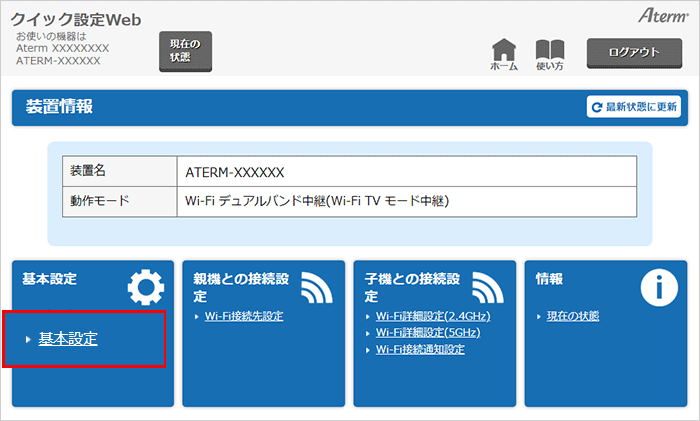Click the gear icon in 基本設定 panel
Screen dimensions: 700x421
(146, 288)
